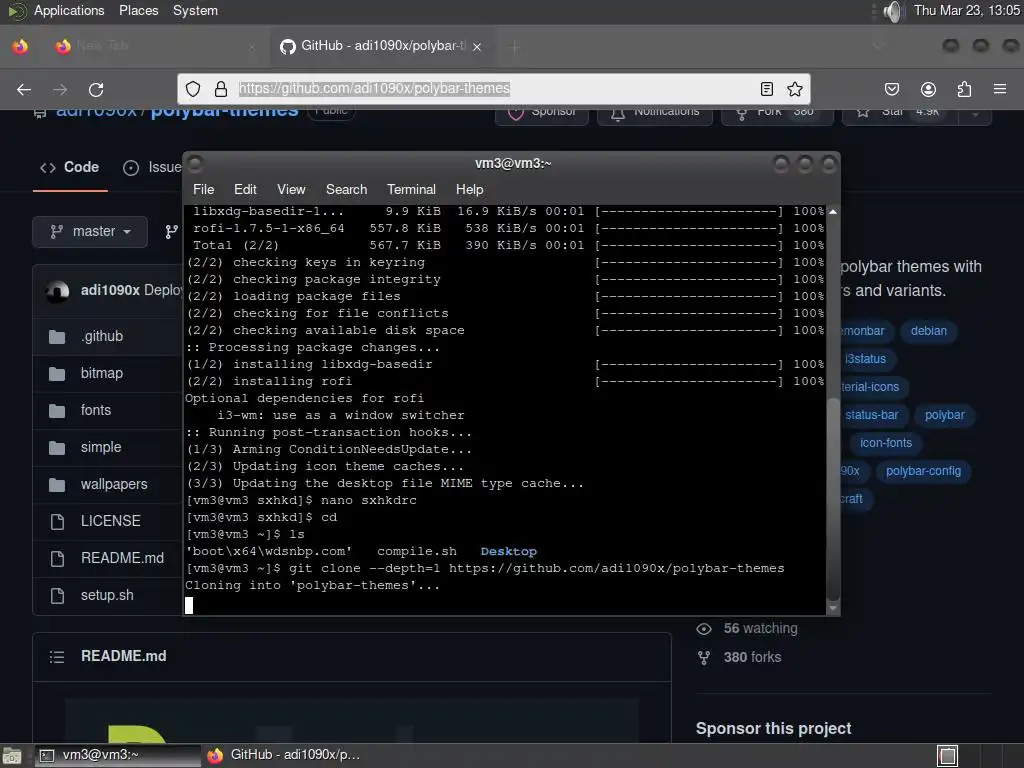The height and width of the screenshot is (768, 1024).
Task: Open the tab list dropdown arrow
Action: click(x=878, y=46)
